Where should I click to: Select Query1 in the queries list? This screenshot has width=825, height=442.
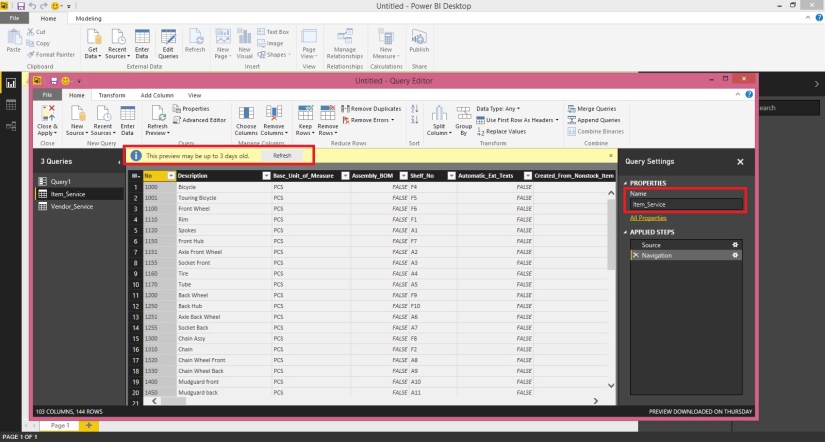tap(79, 182)
